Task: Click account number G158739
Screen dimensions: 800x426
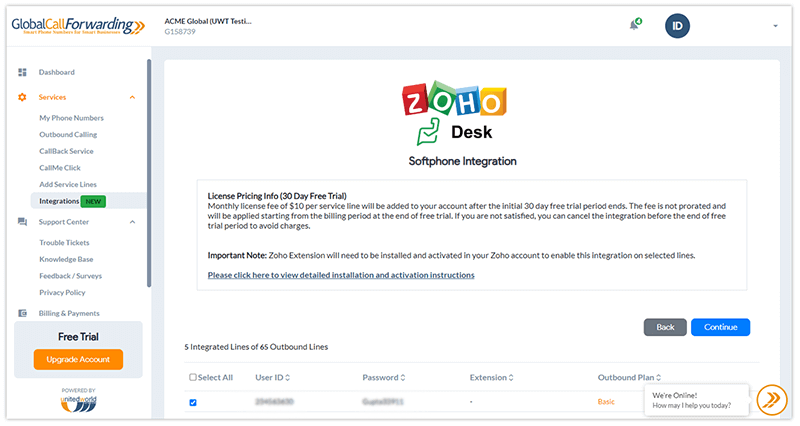Action: 180,32
